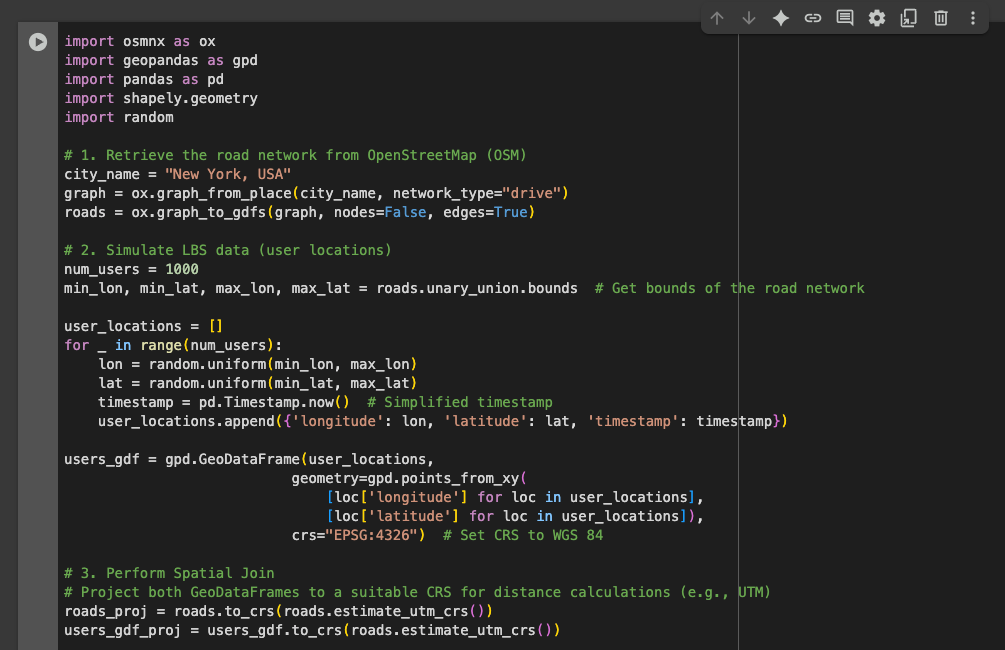Open Gemini AI sparkle tool
This screenshot has width=1005, height=650.
point(781,18)
